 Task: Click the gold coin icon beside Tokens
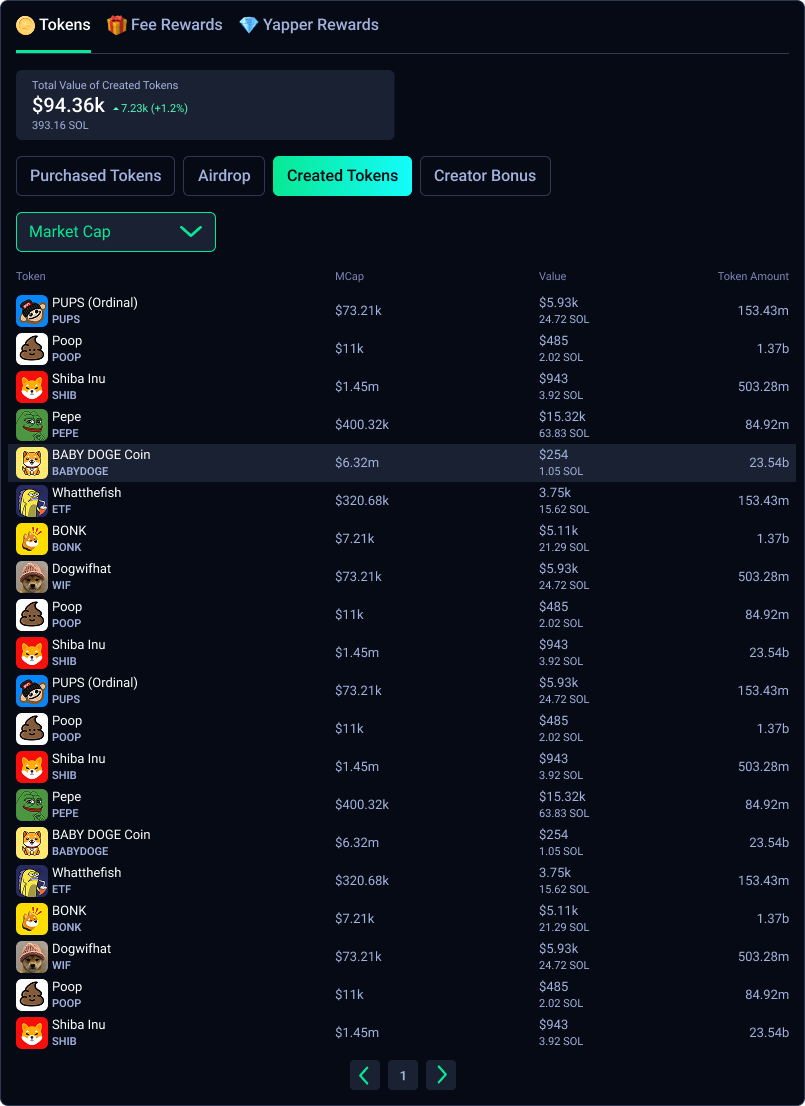click(x=26, y=25)
